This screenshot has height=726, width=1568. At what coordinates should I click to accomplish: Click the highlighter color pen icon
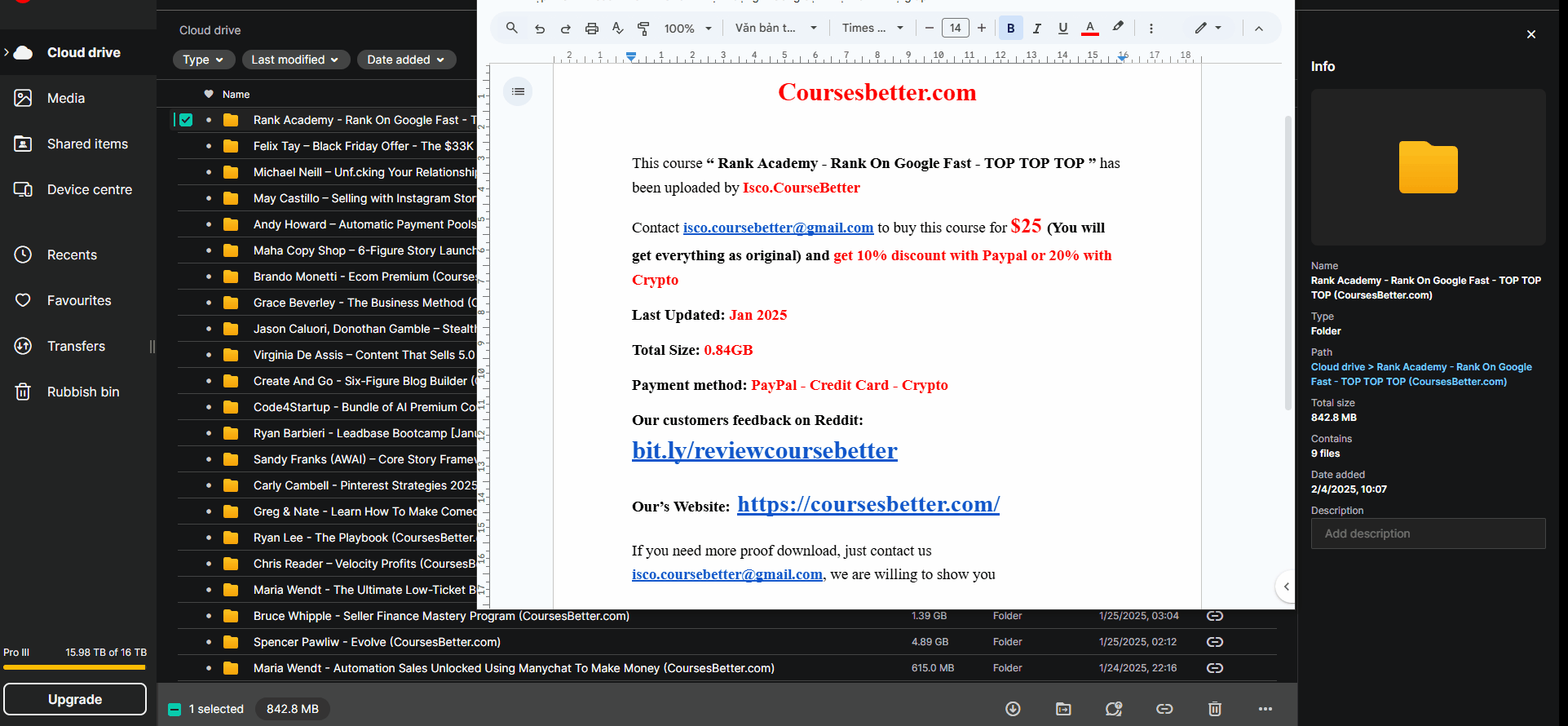click(x=1118, y=27)
